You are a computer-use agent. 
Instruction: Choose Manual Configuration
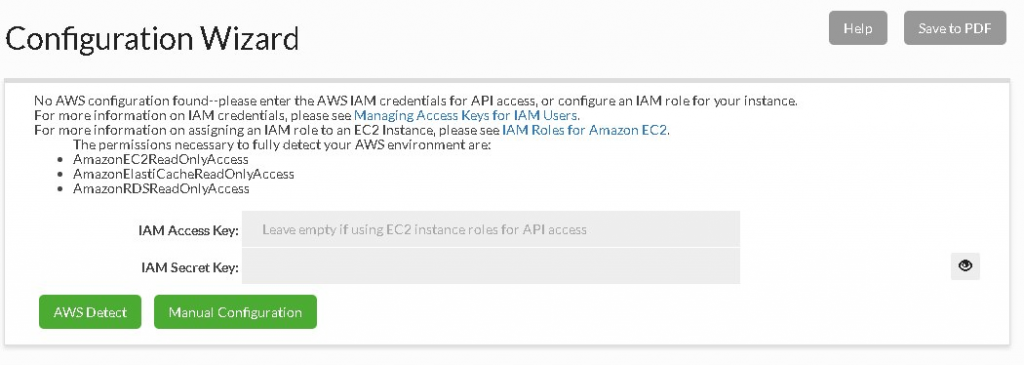(x=235, y=312)
